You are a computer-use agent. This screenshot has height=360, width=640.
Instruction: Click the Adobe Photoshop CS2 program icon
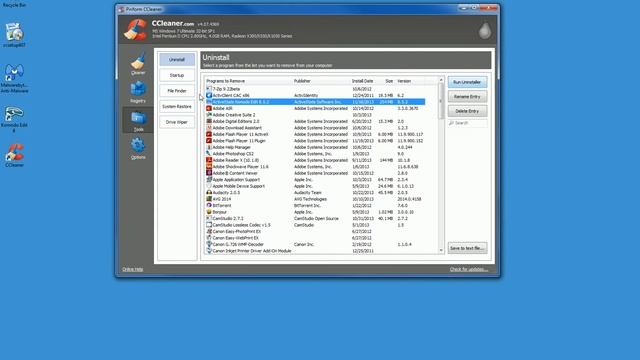coord(209,153)
